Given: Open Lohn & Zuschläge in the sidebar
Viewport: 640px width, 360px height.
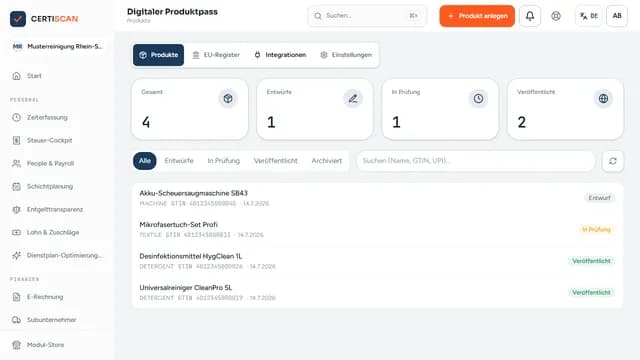Looking at the screenshot, I should coord(57,232).
